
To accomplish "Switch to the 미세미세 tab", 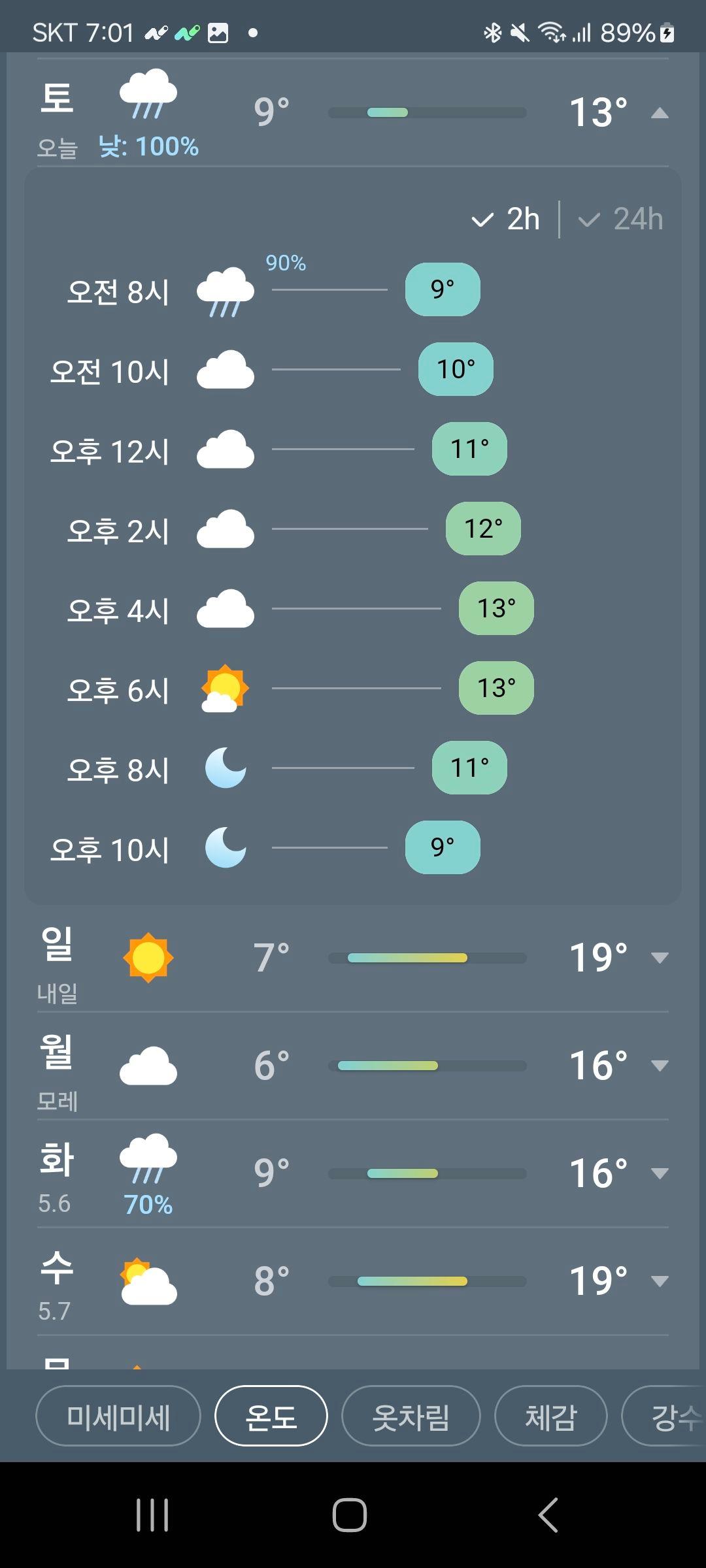I will 118,1416.
